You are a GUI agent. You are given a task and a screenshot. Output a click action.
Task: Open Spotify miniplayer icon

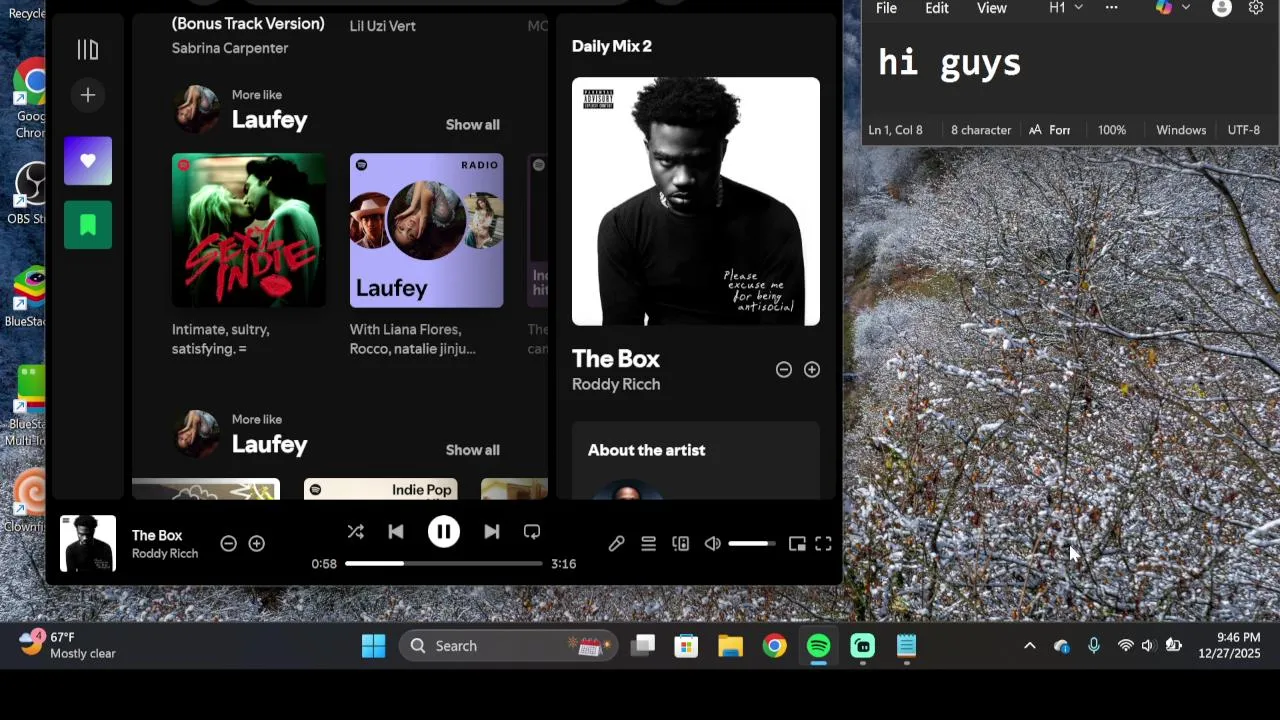coord(797,544)
